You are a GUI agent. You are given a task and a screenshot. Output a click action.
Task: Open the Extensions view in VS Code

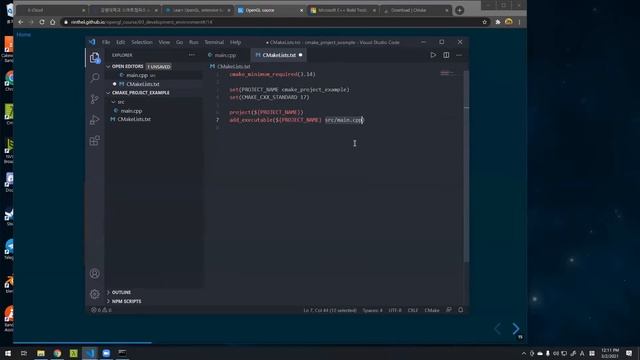point(95,141)
